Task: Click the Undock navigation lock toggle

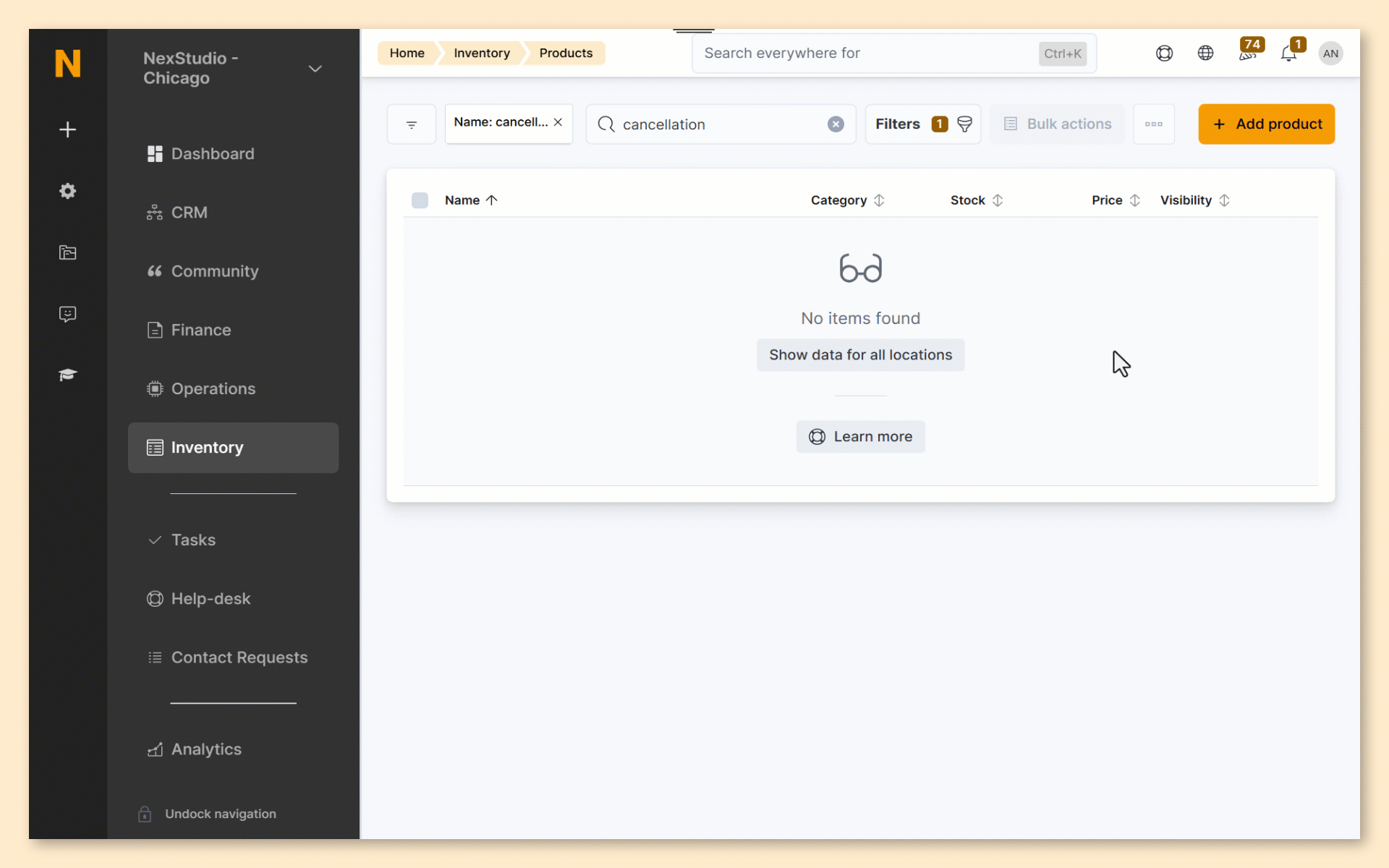Action: tap(207, 814)
